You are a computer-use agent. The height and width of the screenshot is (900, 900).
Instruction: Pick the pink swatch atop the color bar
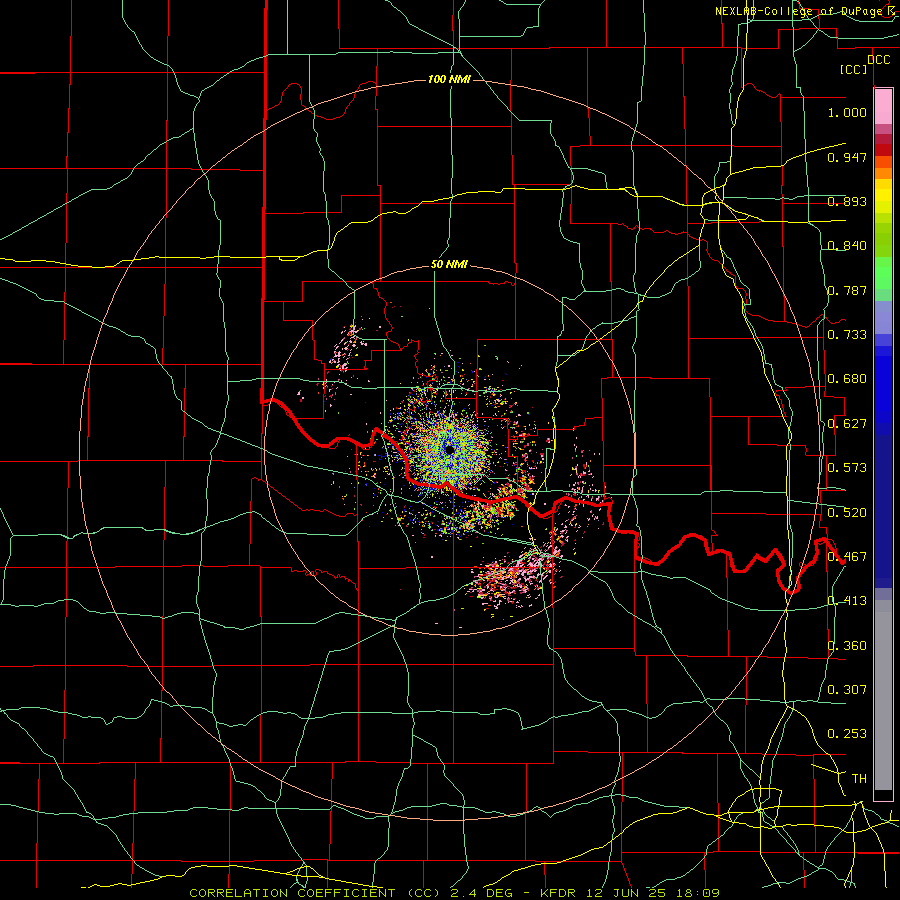pyautogui.click(x=883, y=107)
